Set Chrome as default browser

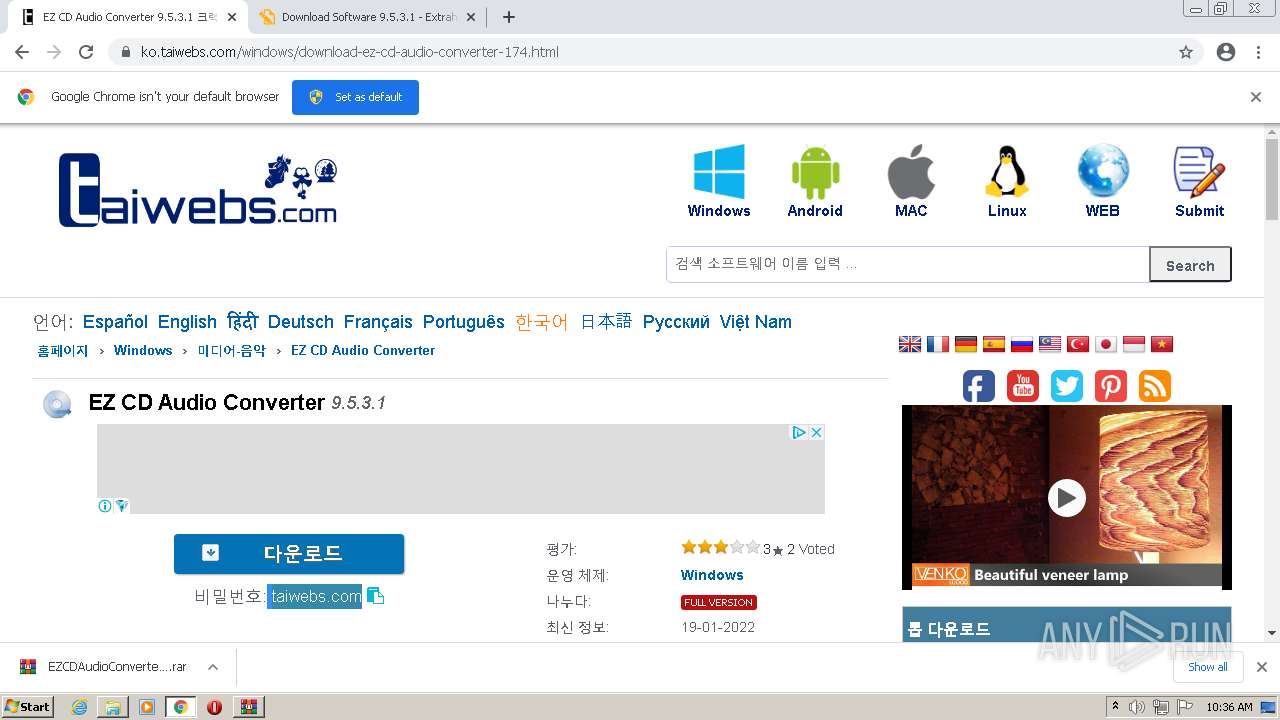[355, 97]
